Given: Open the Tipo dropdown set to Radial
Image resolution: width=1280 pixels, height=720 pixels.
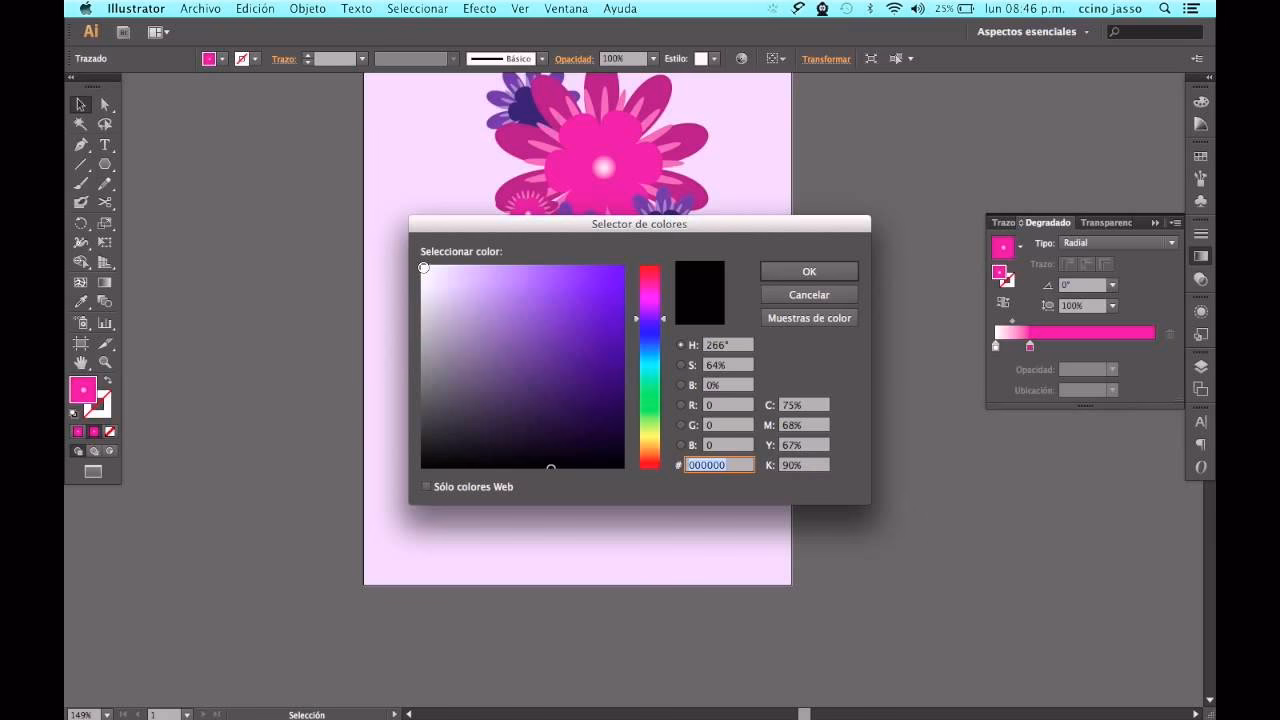Looking at the screenshot, I should click(x=1116, y=242).
